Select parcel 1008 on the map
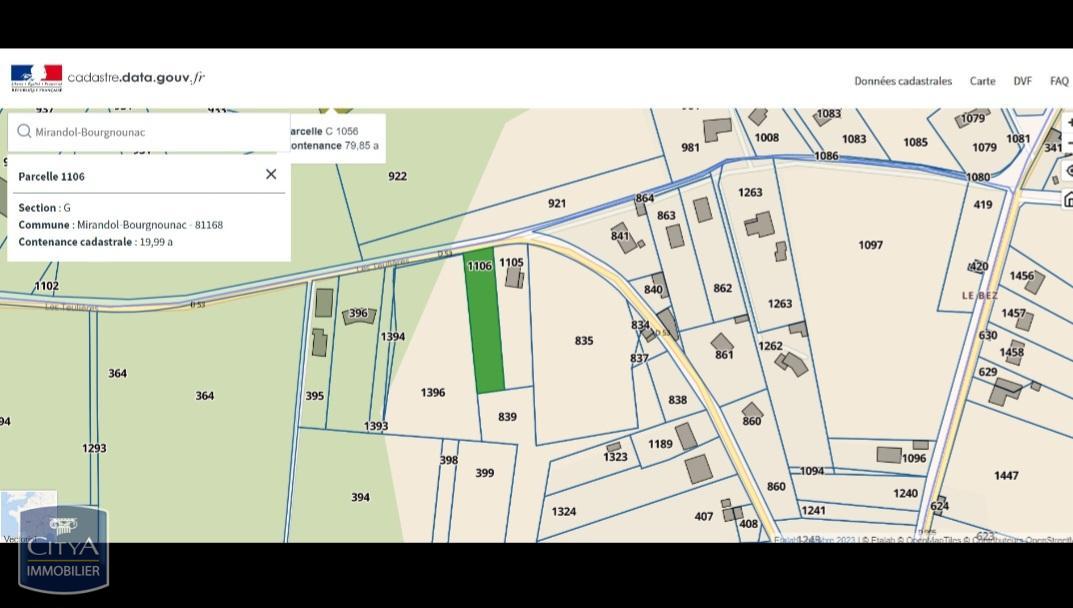This screenshot has width=1073, height=608. point(766,138)
